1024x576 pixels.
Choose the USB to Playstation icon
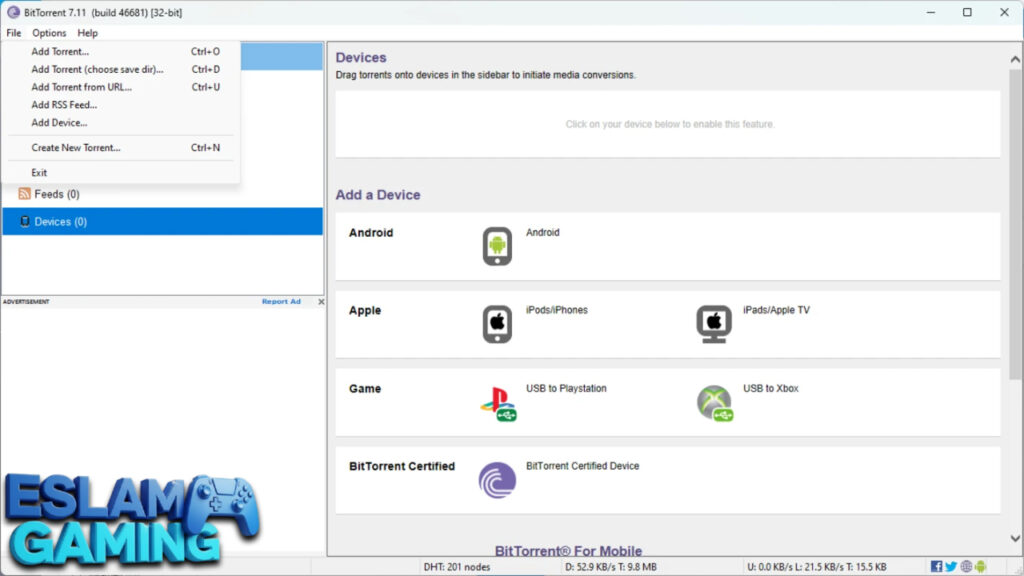(498, 403)
